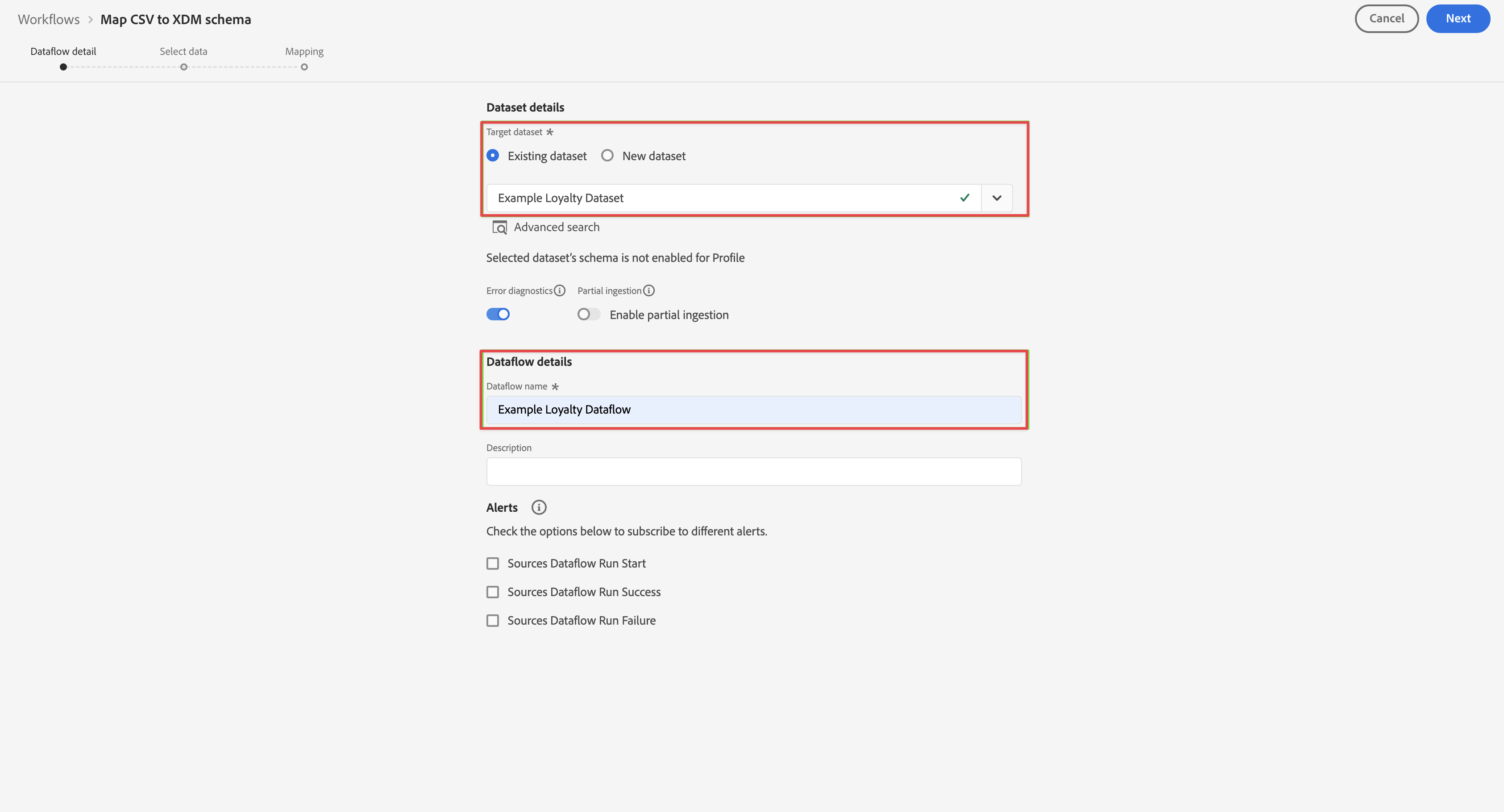Click the green checkmark in dataset field
Image resolution: width=1504 pixels, height=812 pixels.
(x=964, y=198)
